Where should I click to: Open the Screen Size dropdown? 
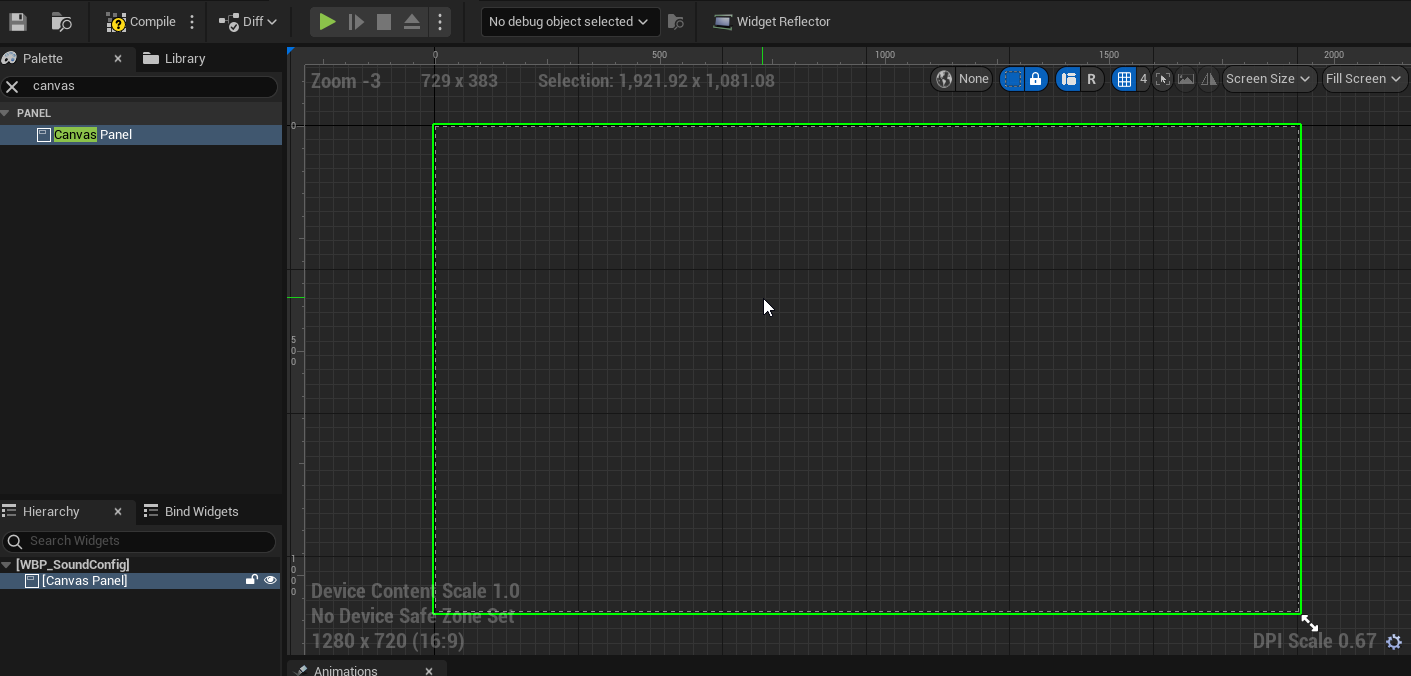[1269, 79]
